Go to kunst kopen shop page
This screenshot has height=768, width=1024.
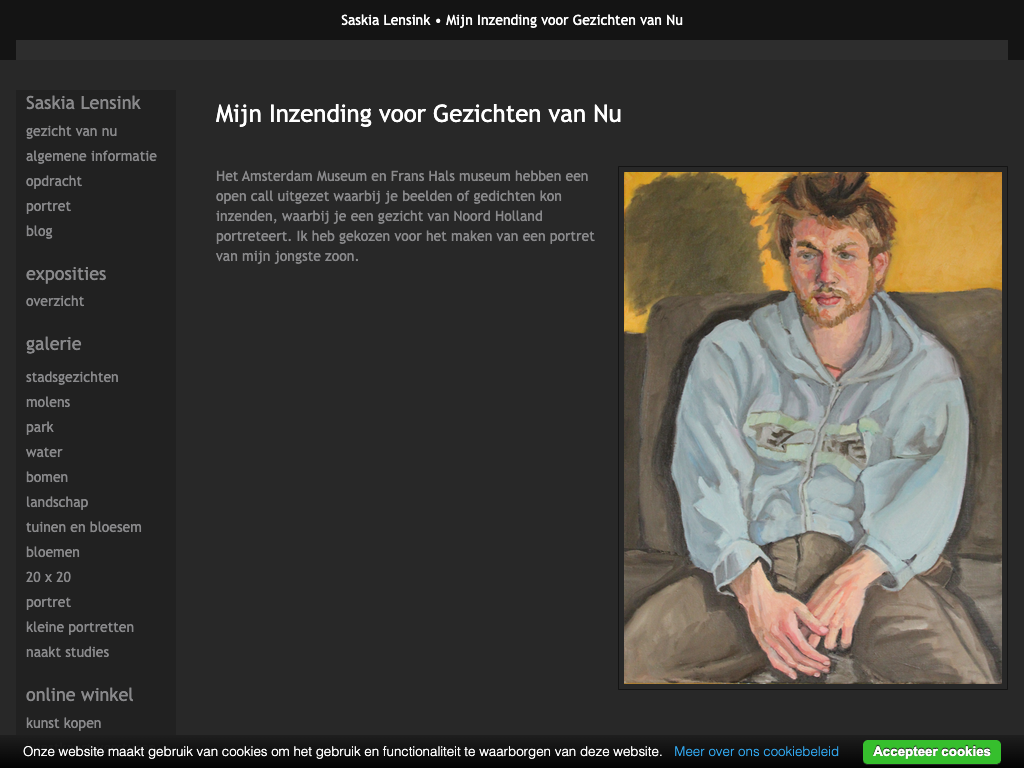tap(63, 723)
